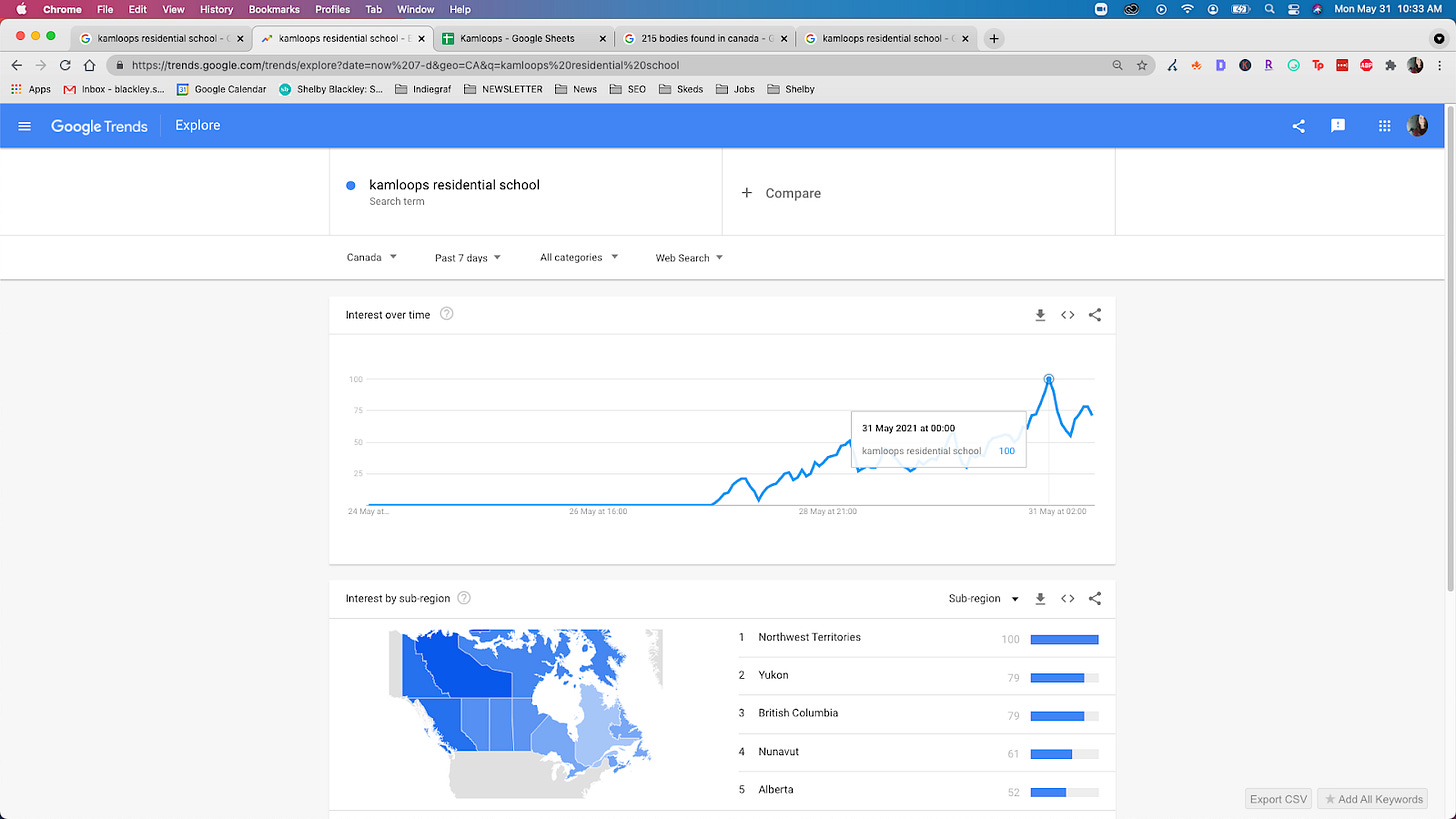Viewport: 1456px width, 819px height.
Task: Open the Google apps grid icon
Action: point(1385,126)
